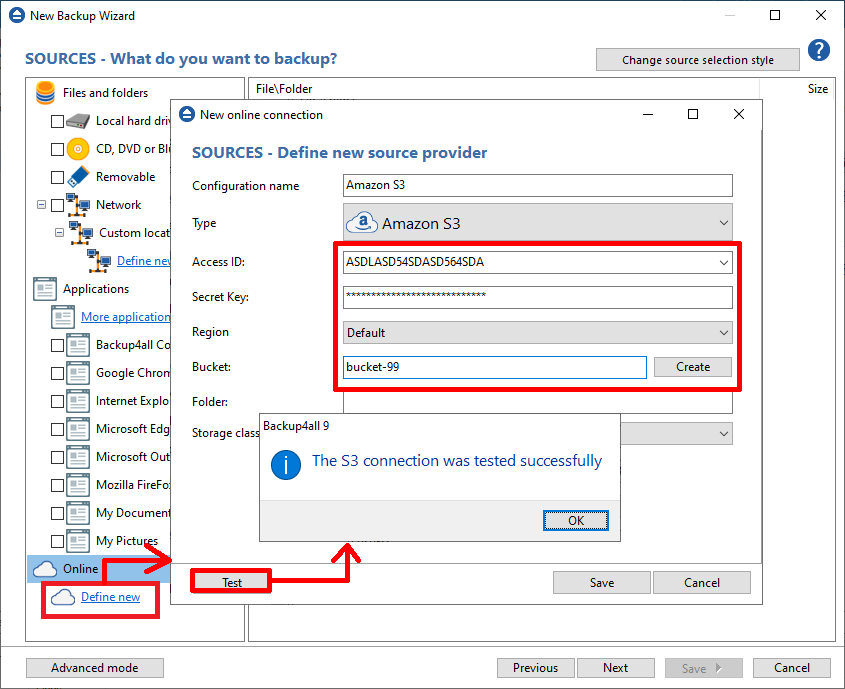The height and width of the screenshot is (689, 845).
Task: Click the blue help question mark icon
Action: [819, 50]
